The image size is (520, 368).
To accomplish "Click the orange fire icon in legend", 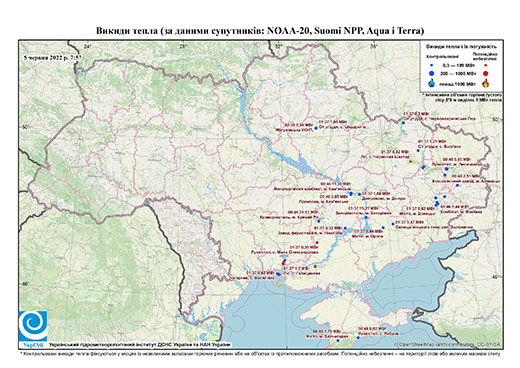I will point(485,83).
